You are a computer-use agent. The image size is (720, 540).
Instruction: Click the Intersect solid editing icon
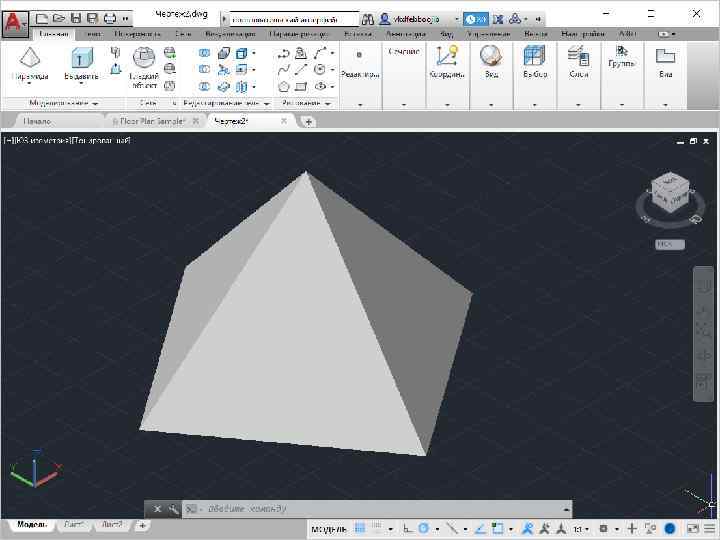[x=204, y=86]
